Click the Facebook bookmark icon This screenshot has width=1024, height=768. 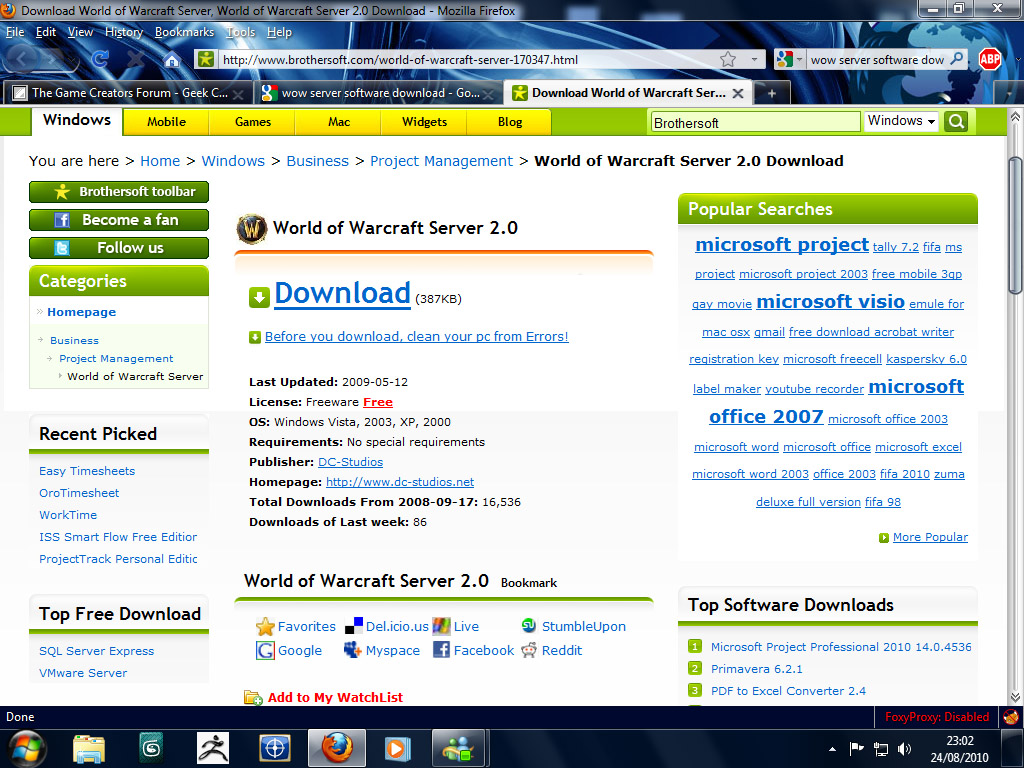click(441, 650)
